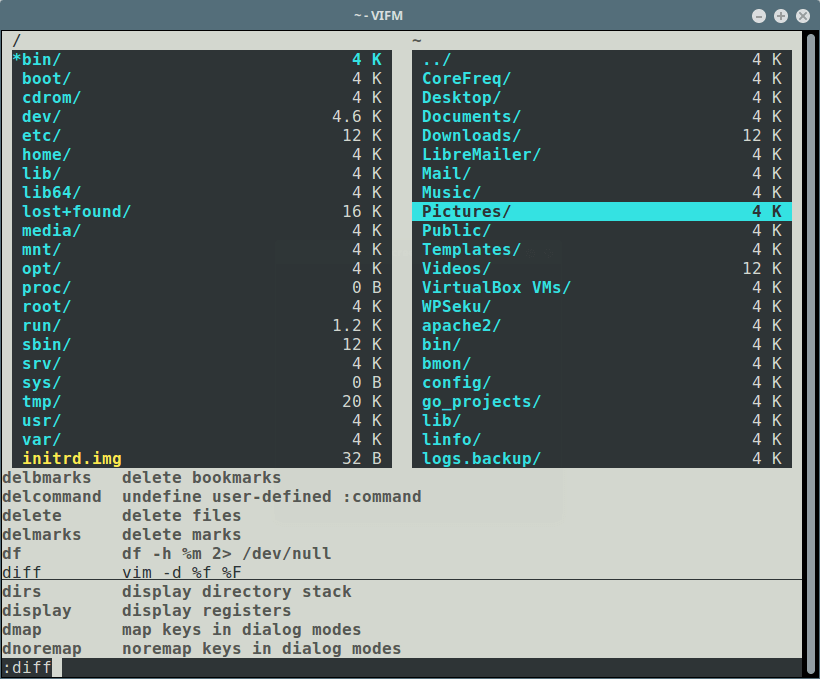Open the VirtualBox VMs/ directory
Image resolution: width=820 pixels, height=679 pixels.
[x=497, y=287]
